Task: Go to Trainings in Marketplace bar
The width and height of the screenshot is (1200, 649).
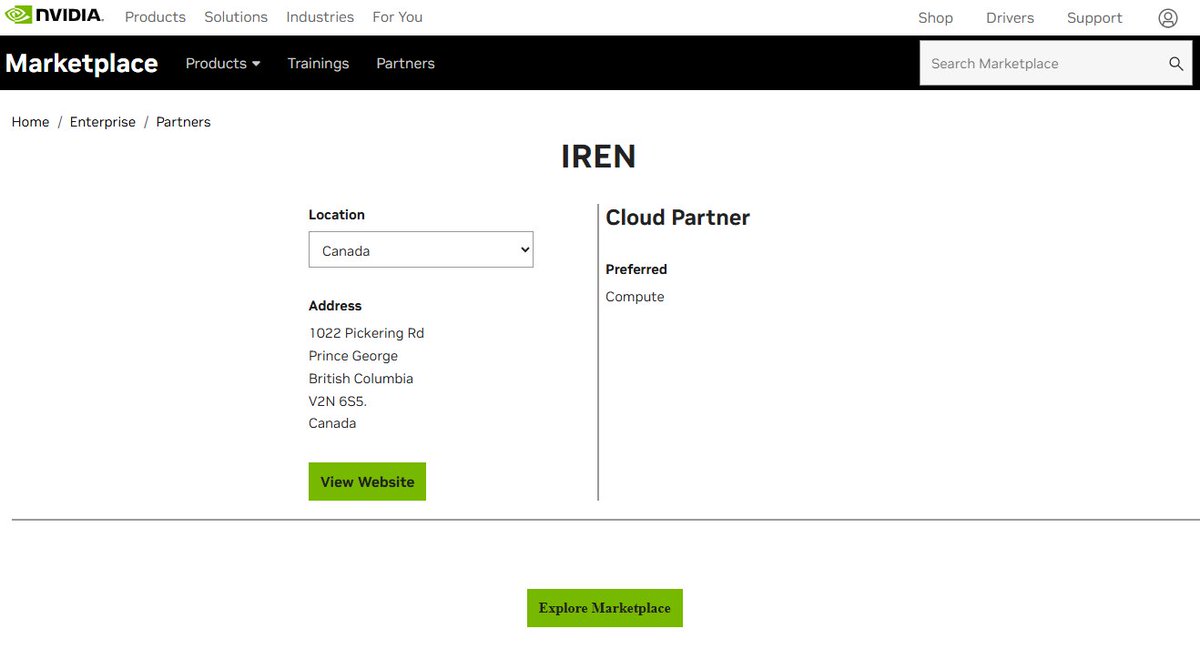Action: (x=318, y=63)
